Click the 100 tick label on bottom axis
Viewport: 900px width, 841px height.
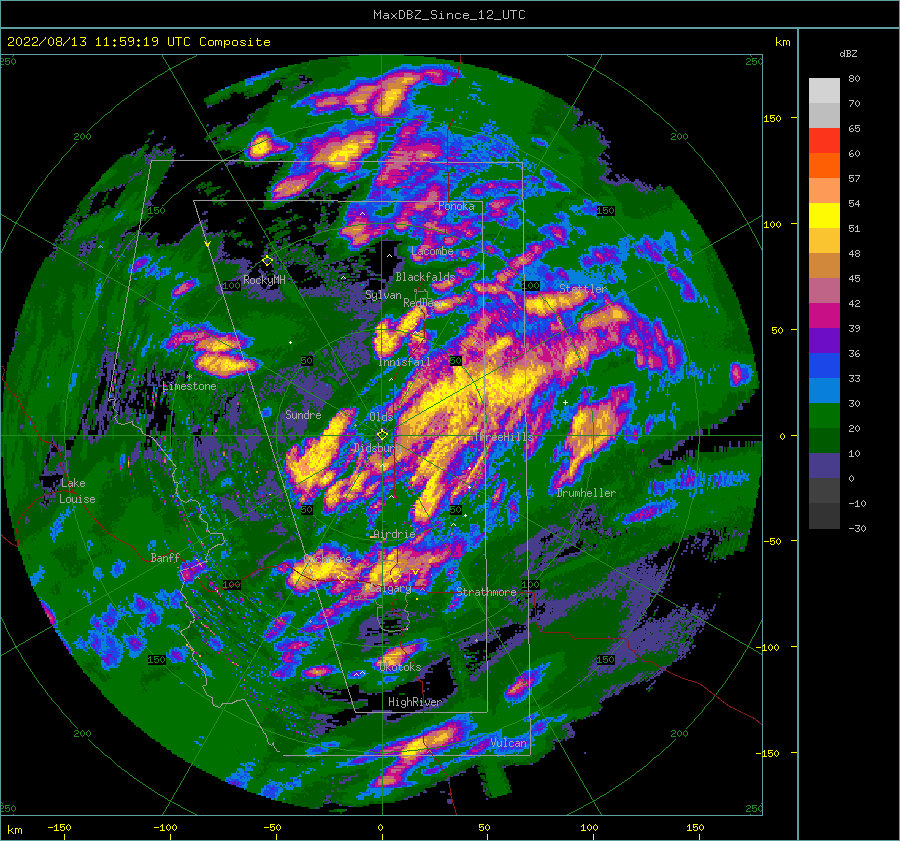(x=589, y=827)
